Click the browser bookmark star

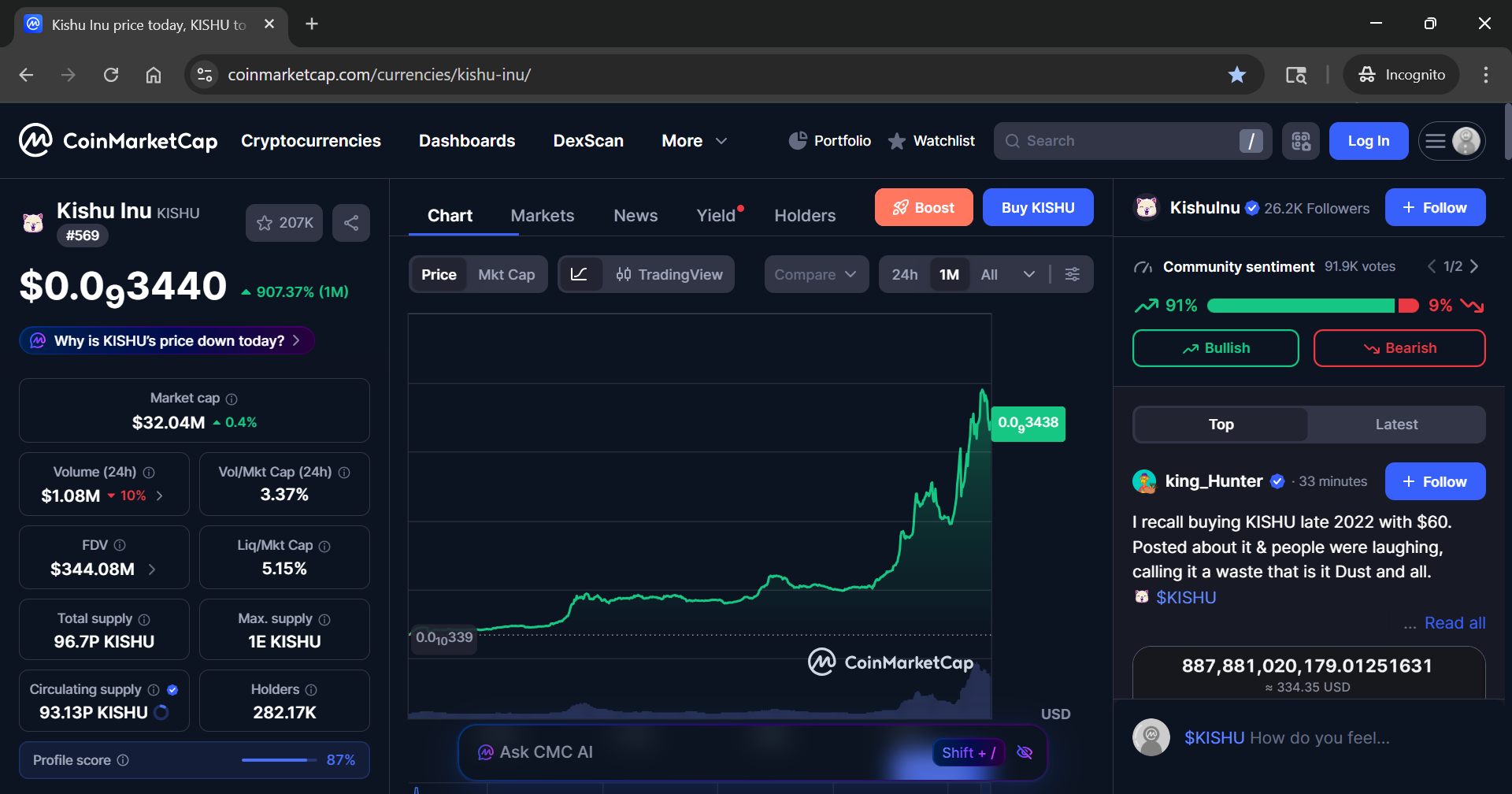[1237, 75]
